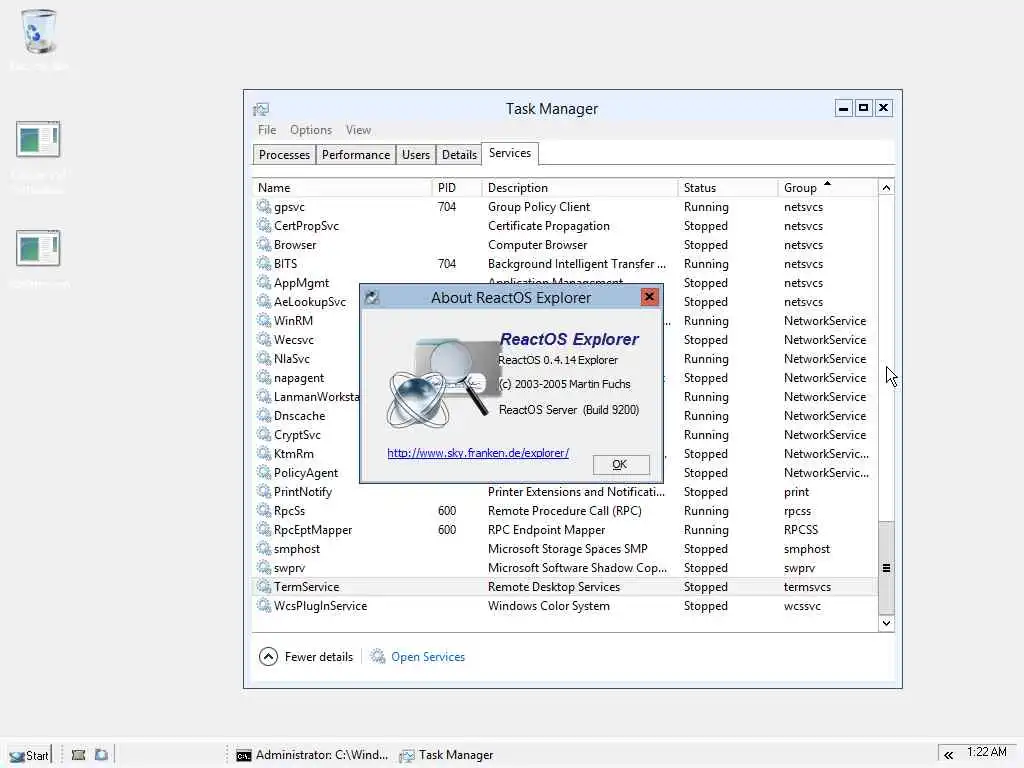Select 'Microsoft Storage Spaces SMP' cell
Screen dimensions: 1024x768
[568, 549]
